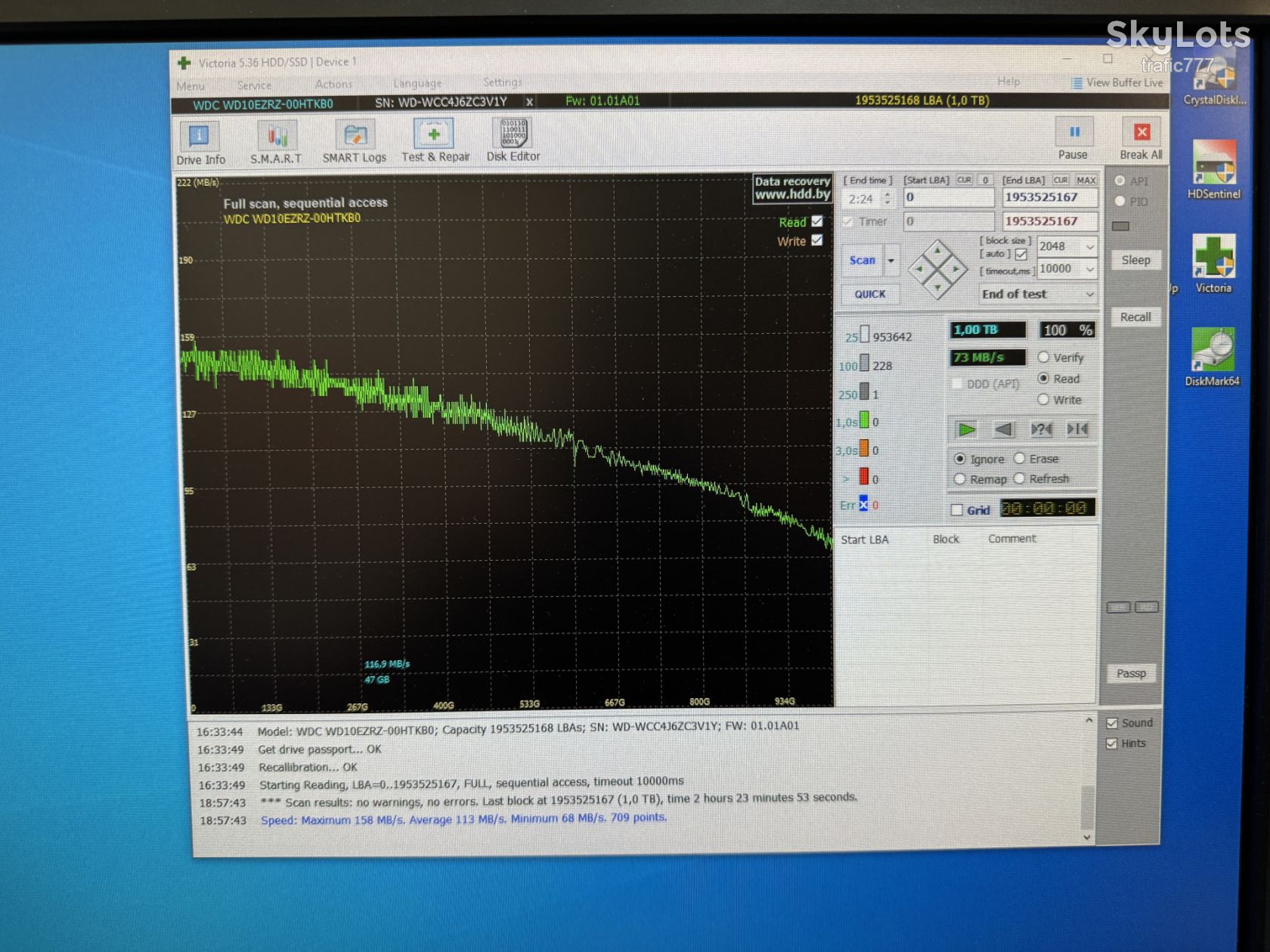Open the Settings menu
This screenshot has height=952, width=1270.
click(x=503, y=82)
